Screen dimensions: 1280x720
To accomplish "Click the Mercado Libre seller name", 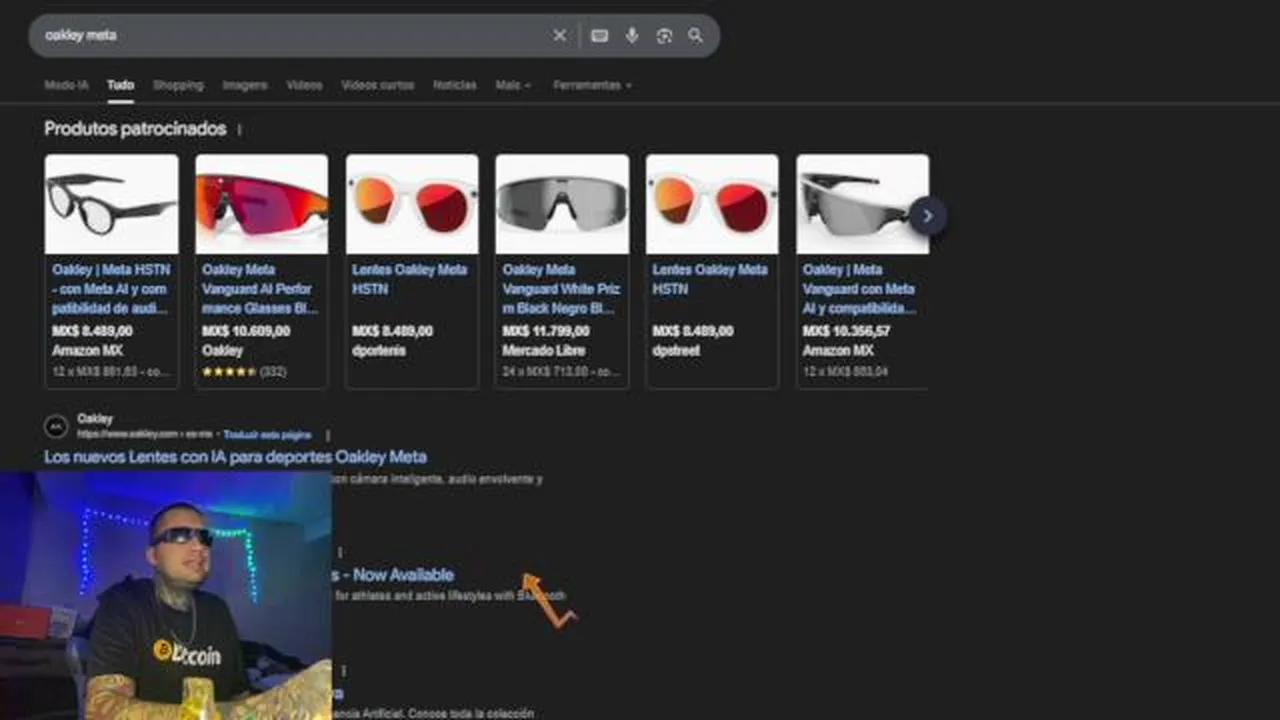I will pyautogui.click(x=543, y=351).
